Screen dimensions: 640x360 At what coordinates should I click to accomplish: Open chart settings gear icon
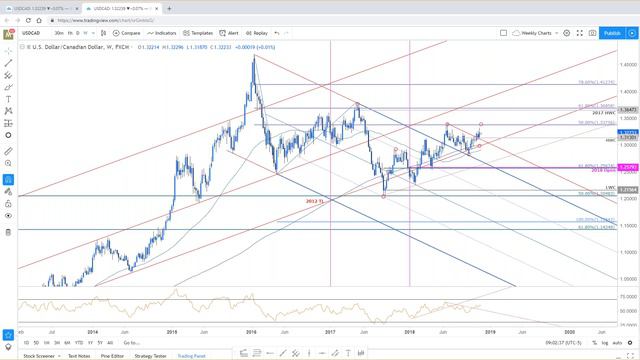tap(567, 33)
